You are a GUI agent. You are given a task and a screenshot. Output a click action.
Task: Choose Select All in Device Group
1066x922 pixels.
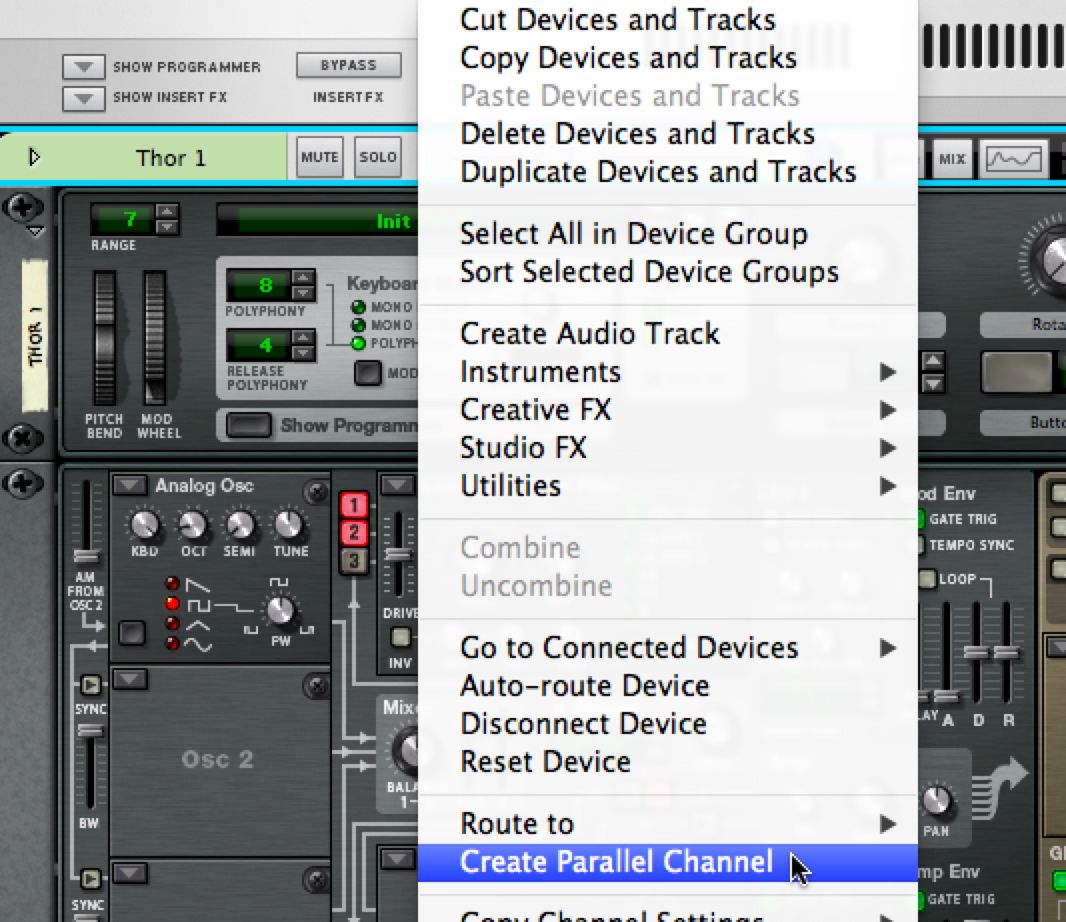point(668,234)
